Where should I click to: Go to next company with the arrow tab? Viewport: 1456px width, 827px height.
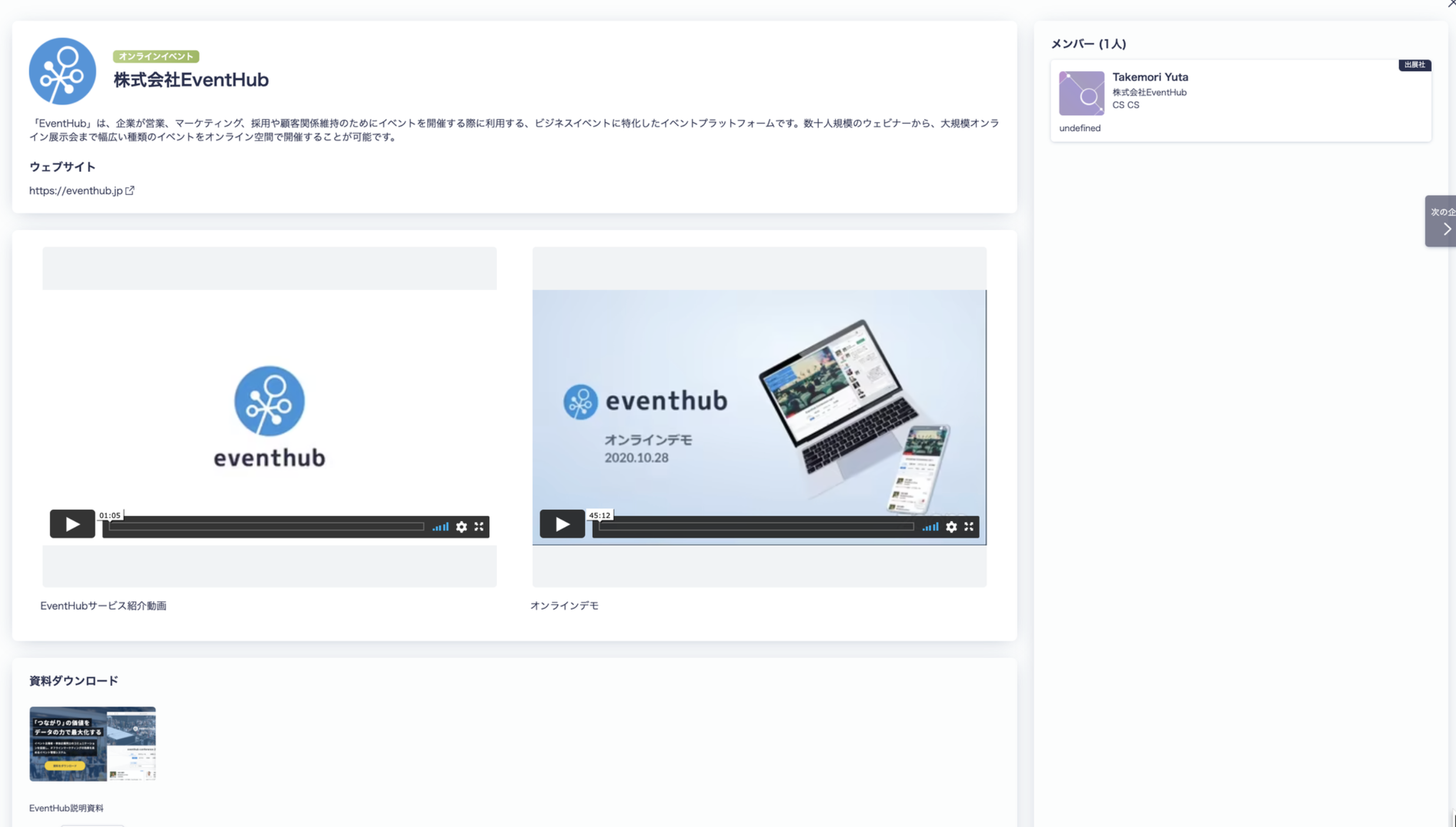click(1442, 221)
